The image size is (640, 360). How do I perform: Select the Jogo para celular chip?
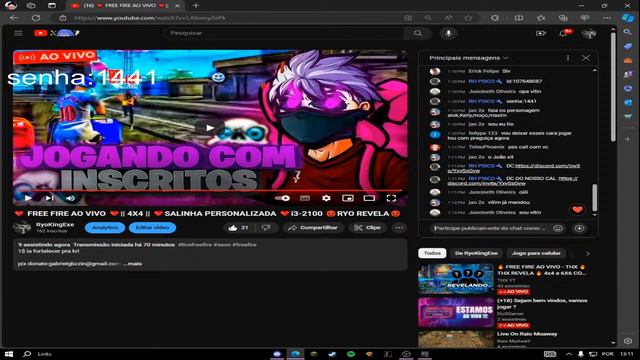pos(536,253)
